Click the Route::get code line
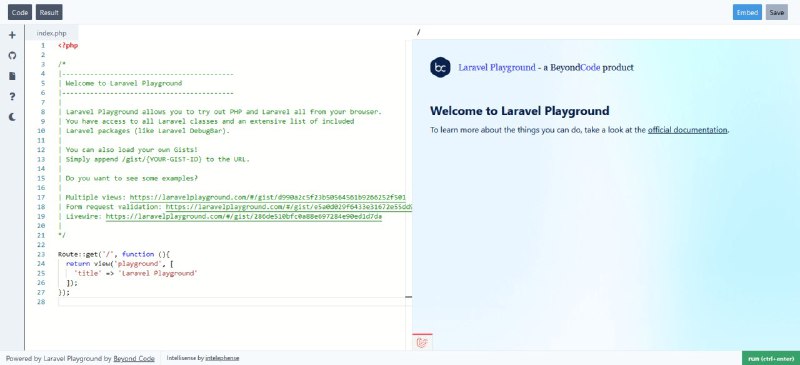Viewport: 800px width, 365px height. point(114,254)
